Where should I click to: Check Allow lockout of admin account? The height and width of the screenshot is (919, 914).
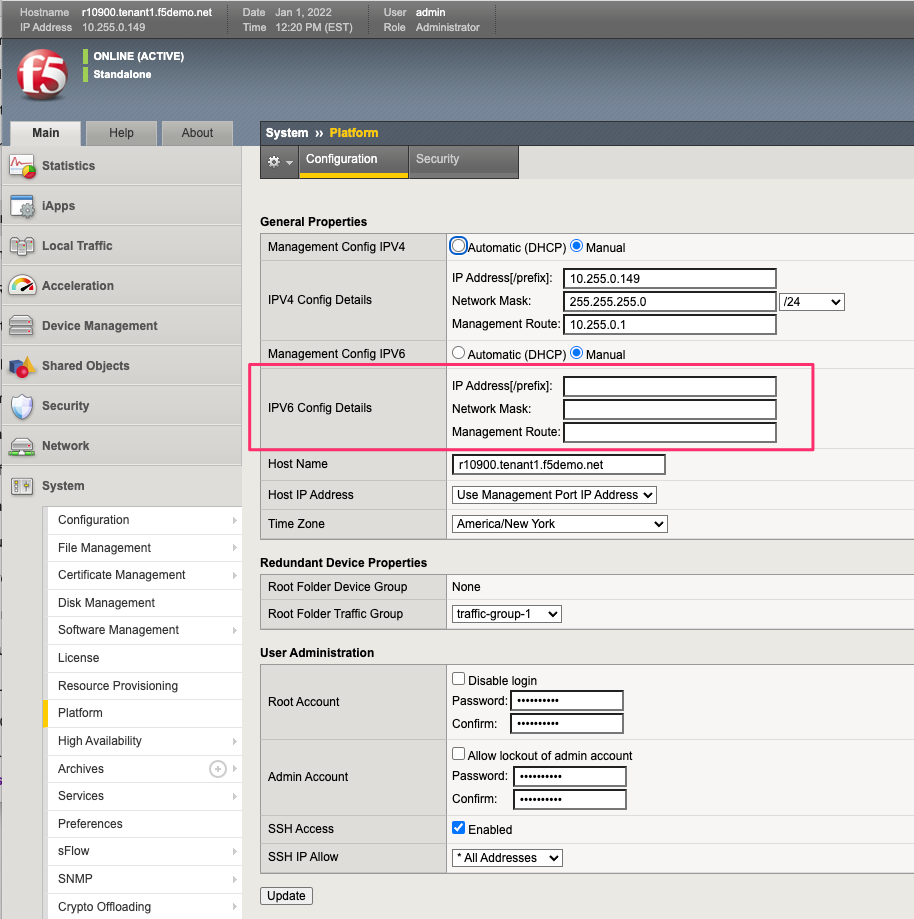[458, 754]
